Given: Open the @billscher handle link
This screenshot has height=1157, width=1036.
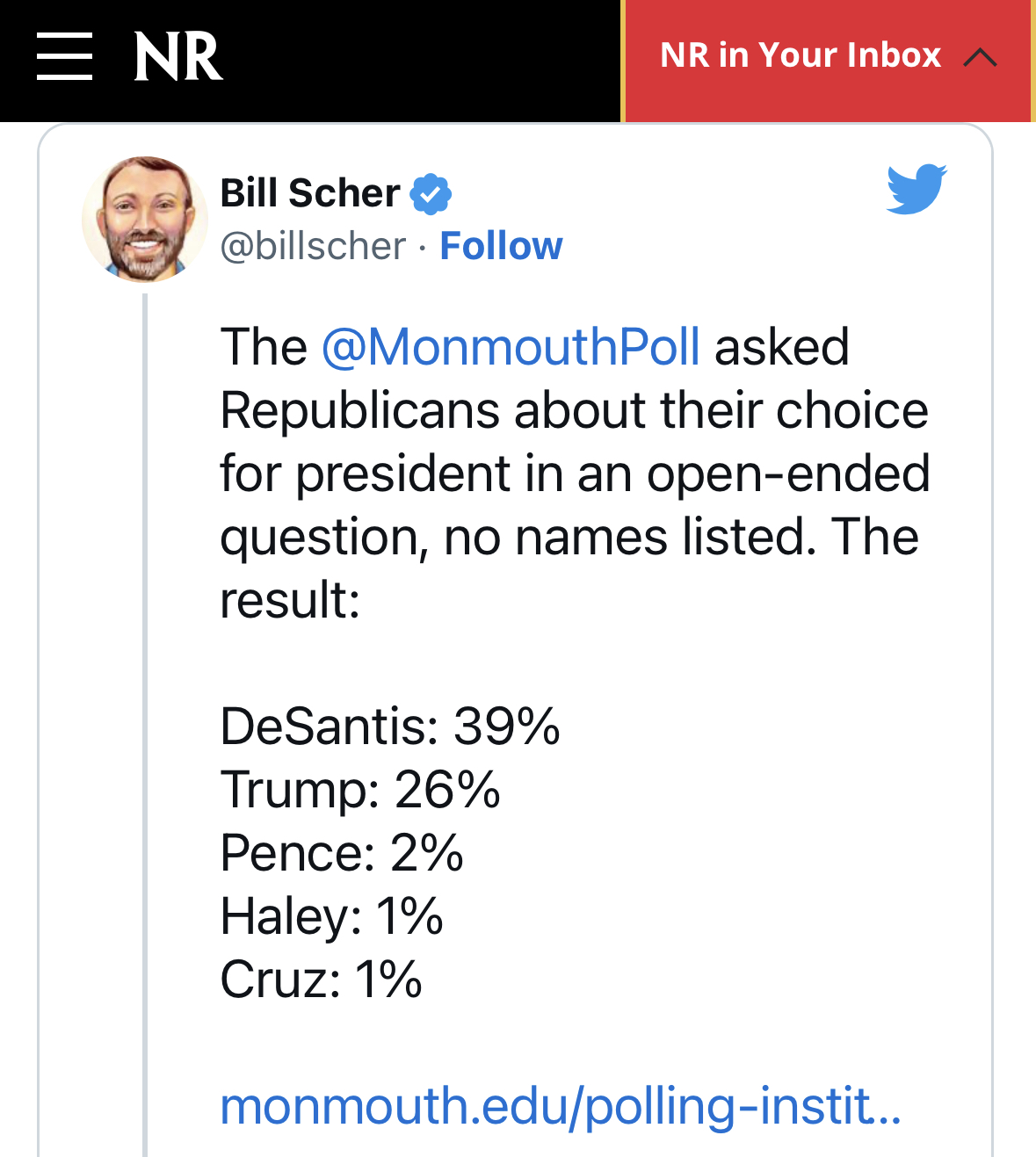Looking at the screenshot, I should (313, 246).
